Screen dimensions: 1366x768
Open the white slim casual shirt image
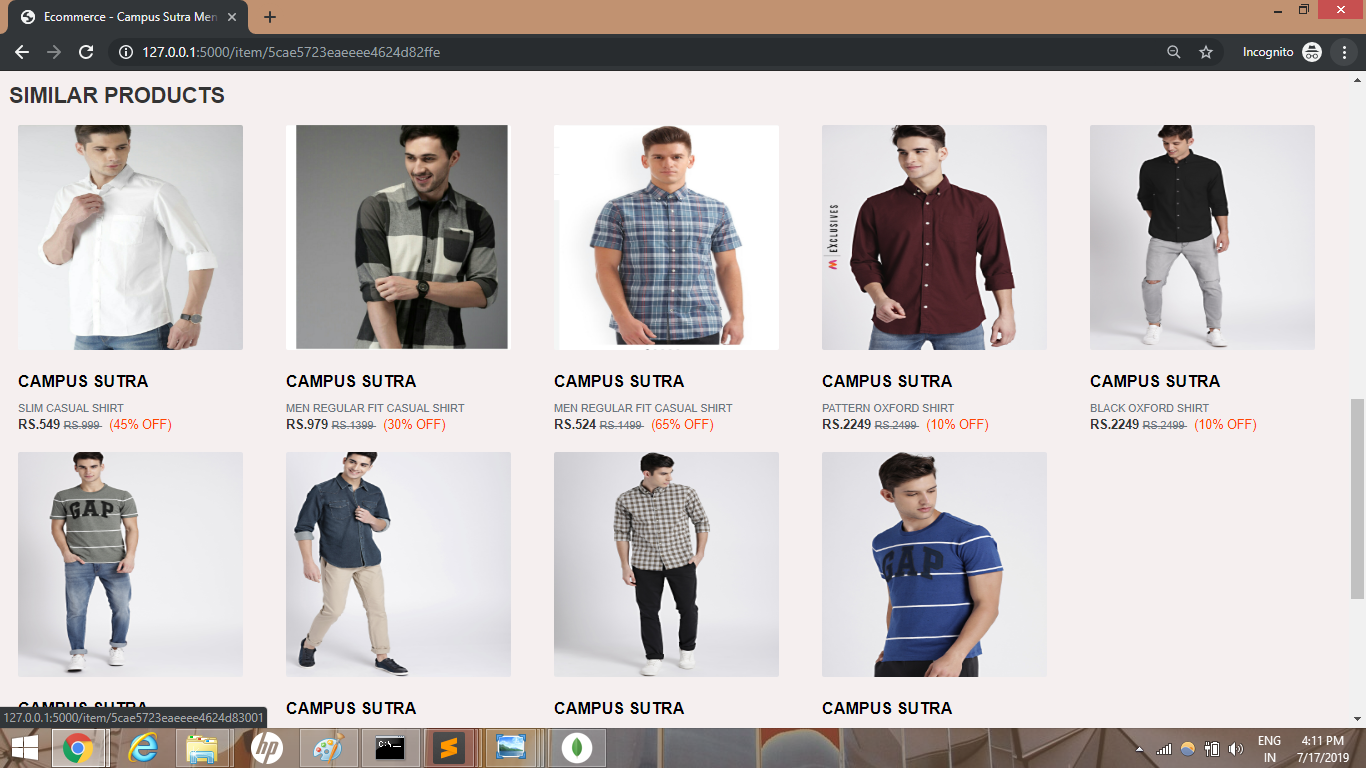130,237
